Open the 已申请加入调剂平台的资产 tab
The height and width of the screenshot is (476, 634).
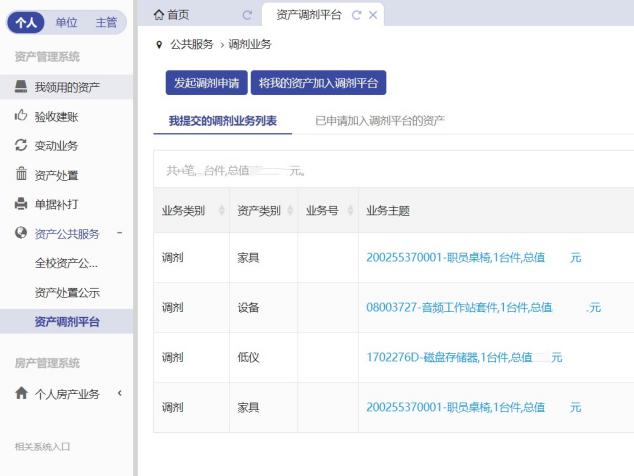pyautogui.click(x=379, y=121)
